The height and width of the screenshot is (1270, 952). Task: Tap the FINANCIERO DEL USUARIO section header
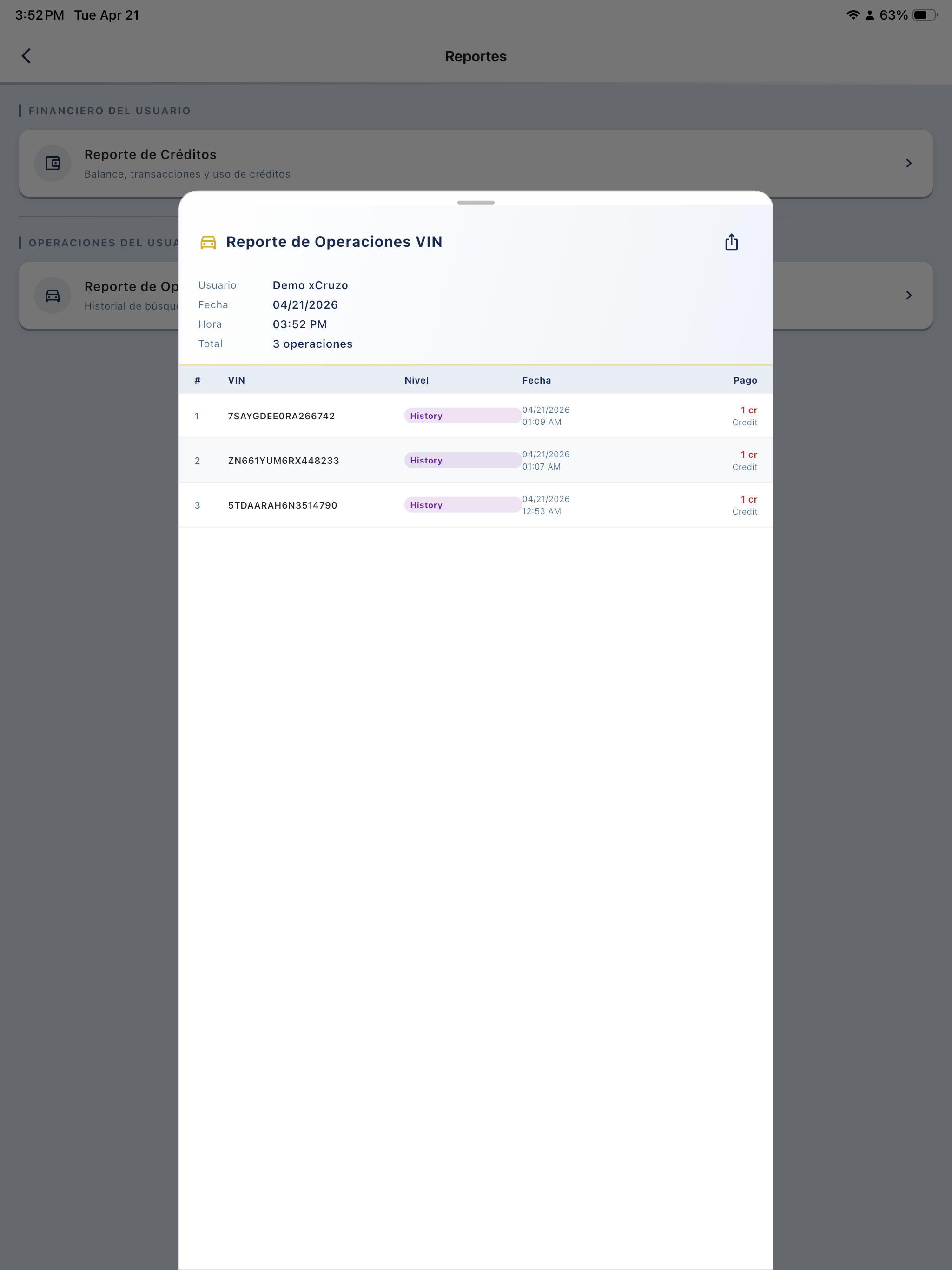pyautogui.click(x=109, y=111)
